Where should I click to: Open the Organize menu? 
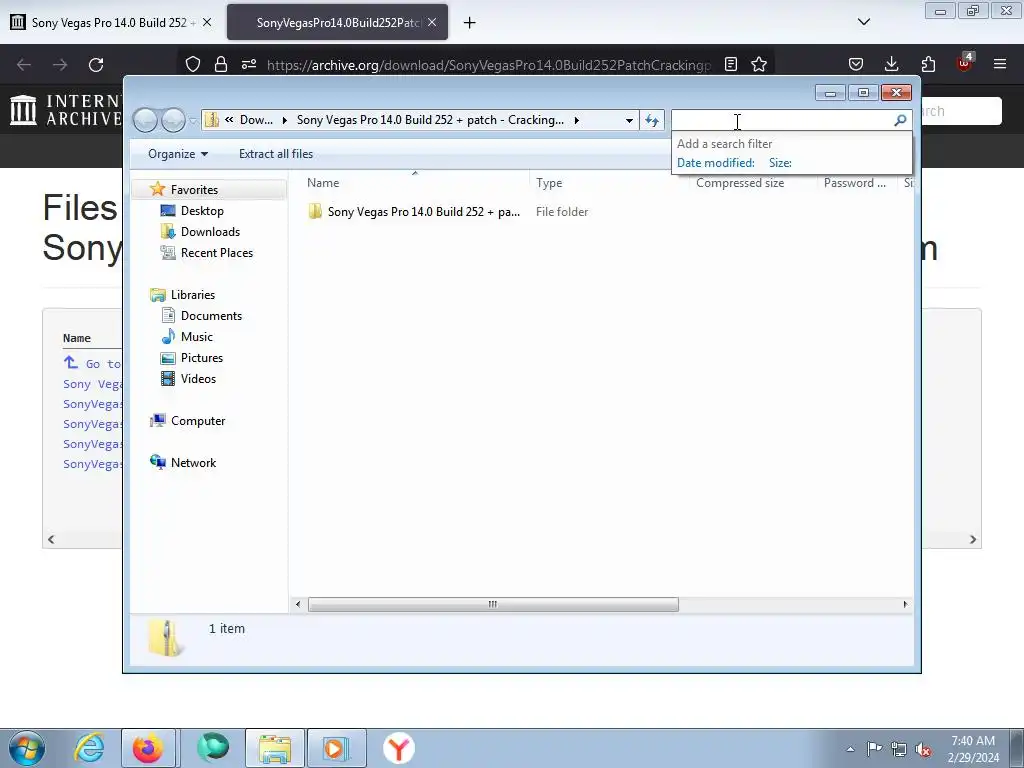pyautogui.click(x=178, y=154)
